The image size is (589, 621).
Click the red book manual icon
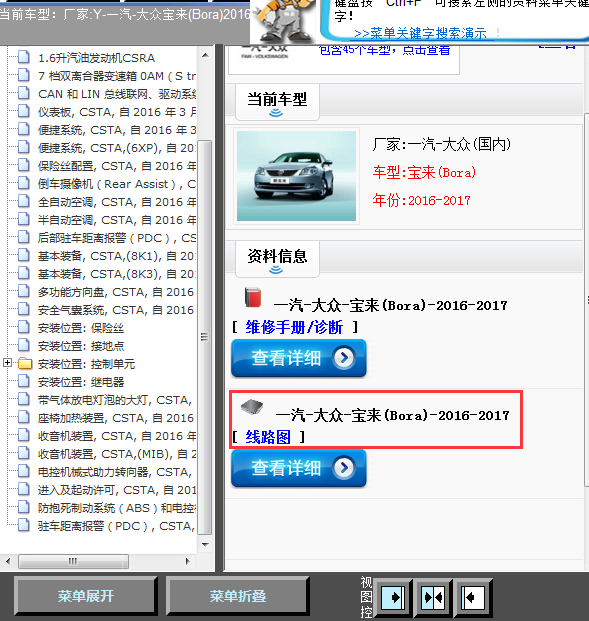click(253, 297)
